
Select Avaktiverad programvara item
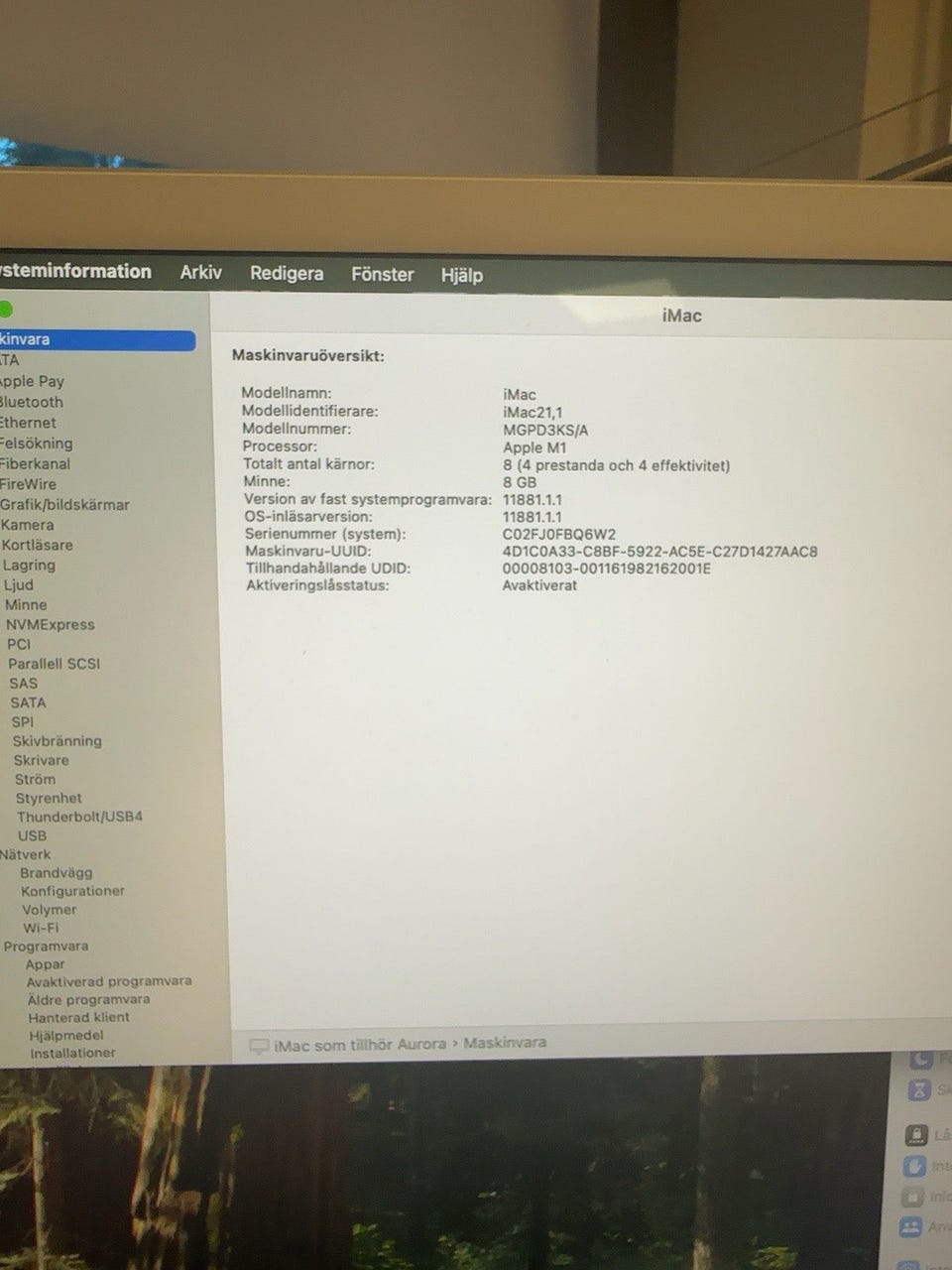[x=109, y=981]
